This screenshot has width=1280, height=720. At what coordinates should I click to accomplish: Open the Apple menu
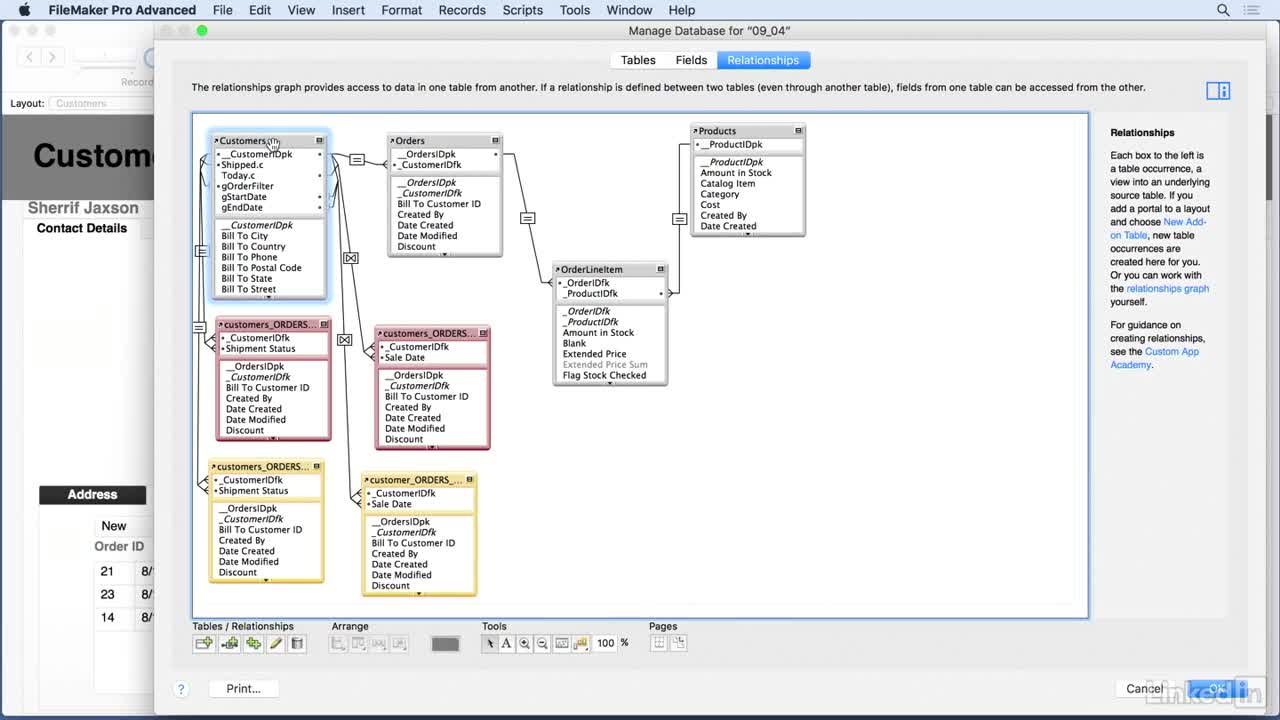click(x=25, y=10)
